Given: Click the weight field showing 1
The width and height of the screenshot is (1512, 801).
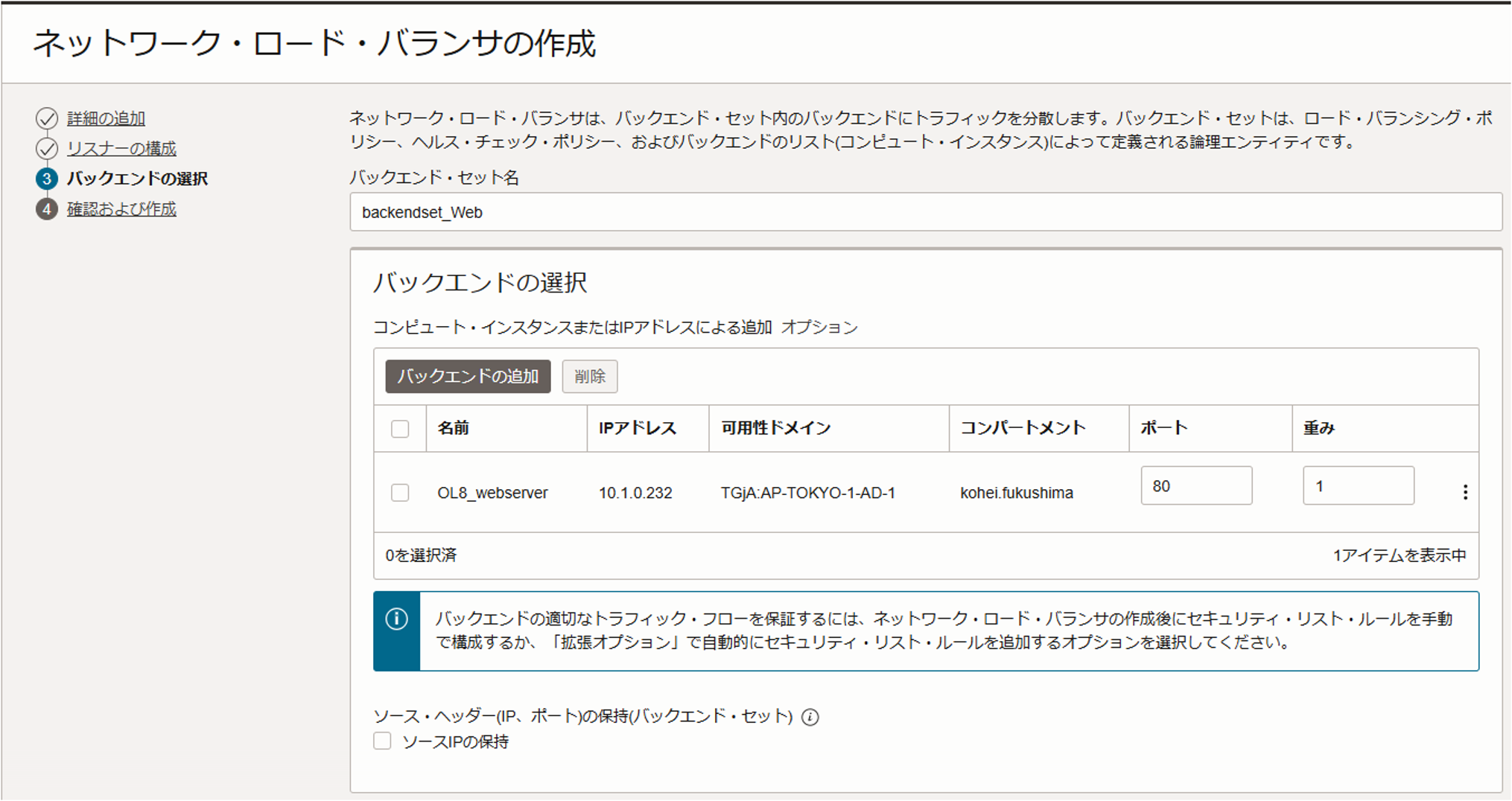Looking at the screenshot, I should [1357, 485].
